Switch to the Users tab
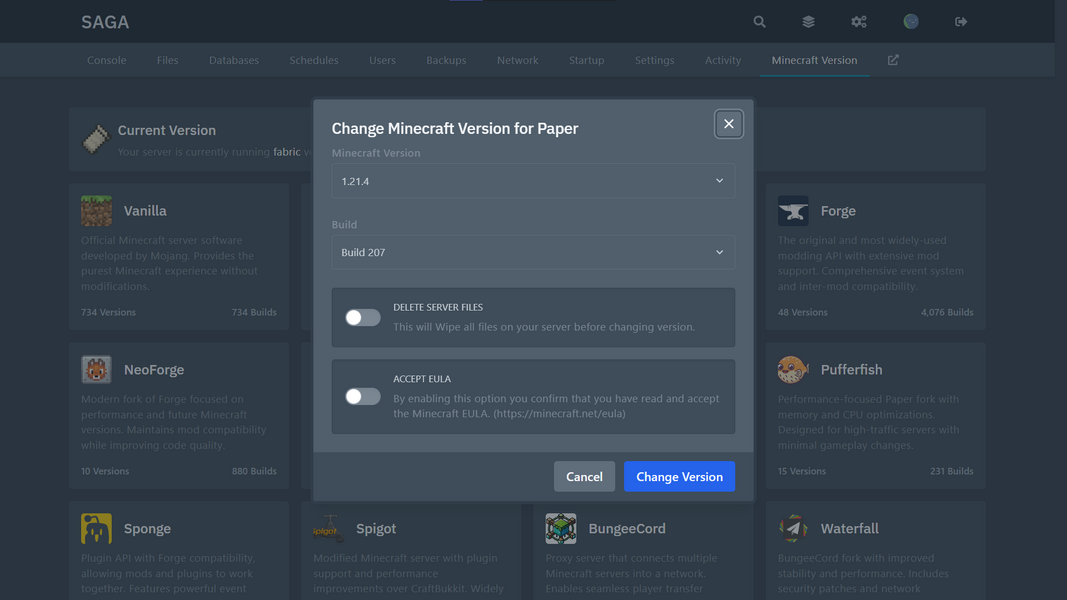 382,60
